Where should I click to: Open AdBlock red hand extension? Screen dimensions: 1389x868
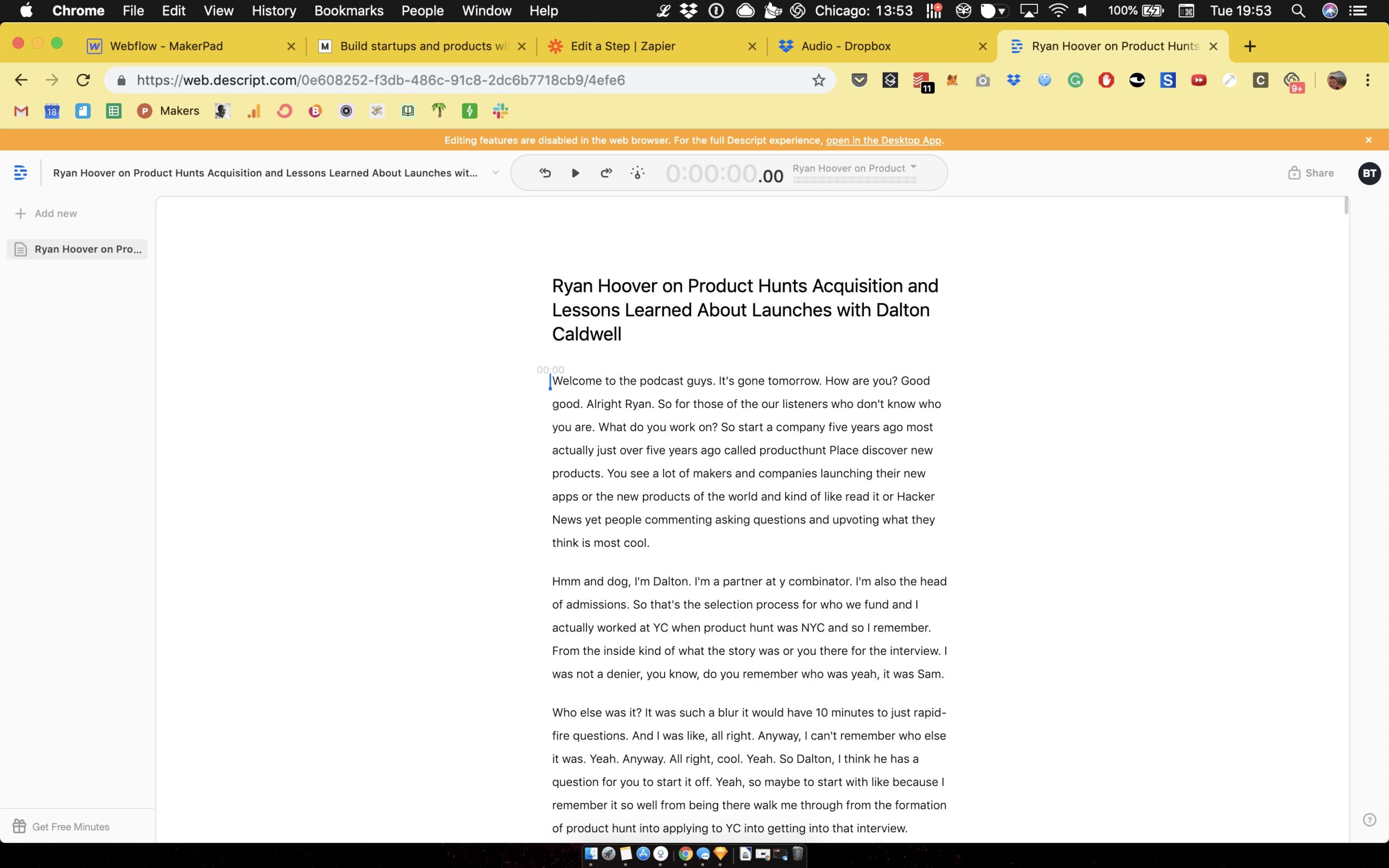pos(1106,80)
